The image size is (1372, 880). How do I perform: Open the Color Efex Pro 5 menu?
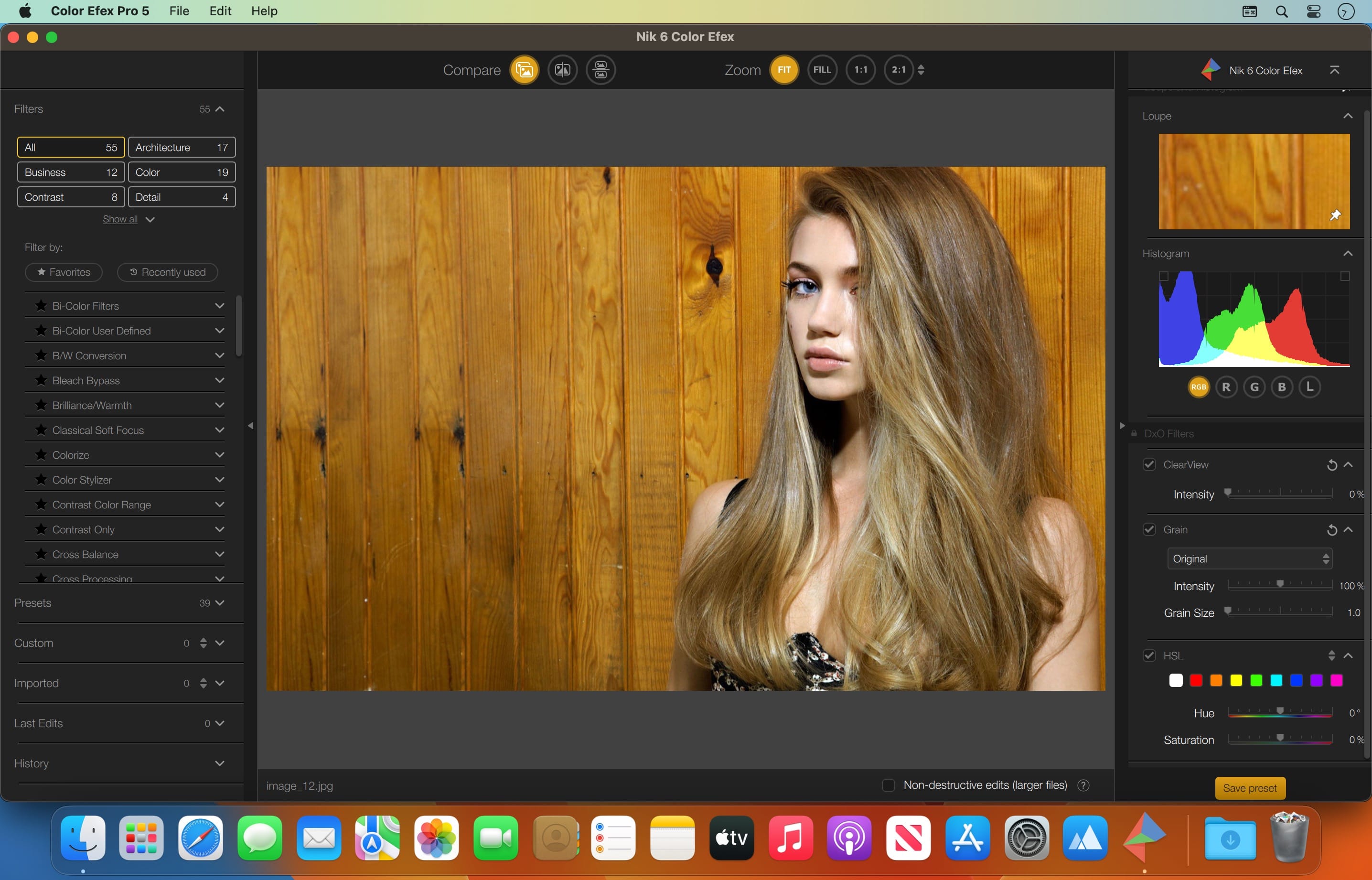tap(100, 11)
